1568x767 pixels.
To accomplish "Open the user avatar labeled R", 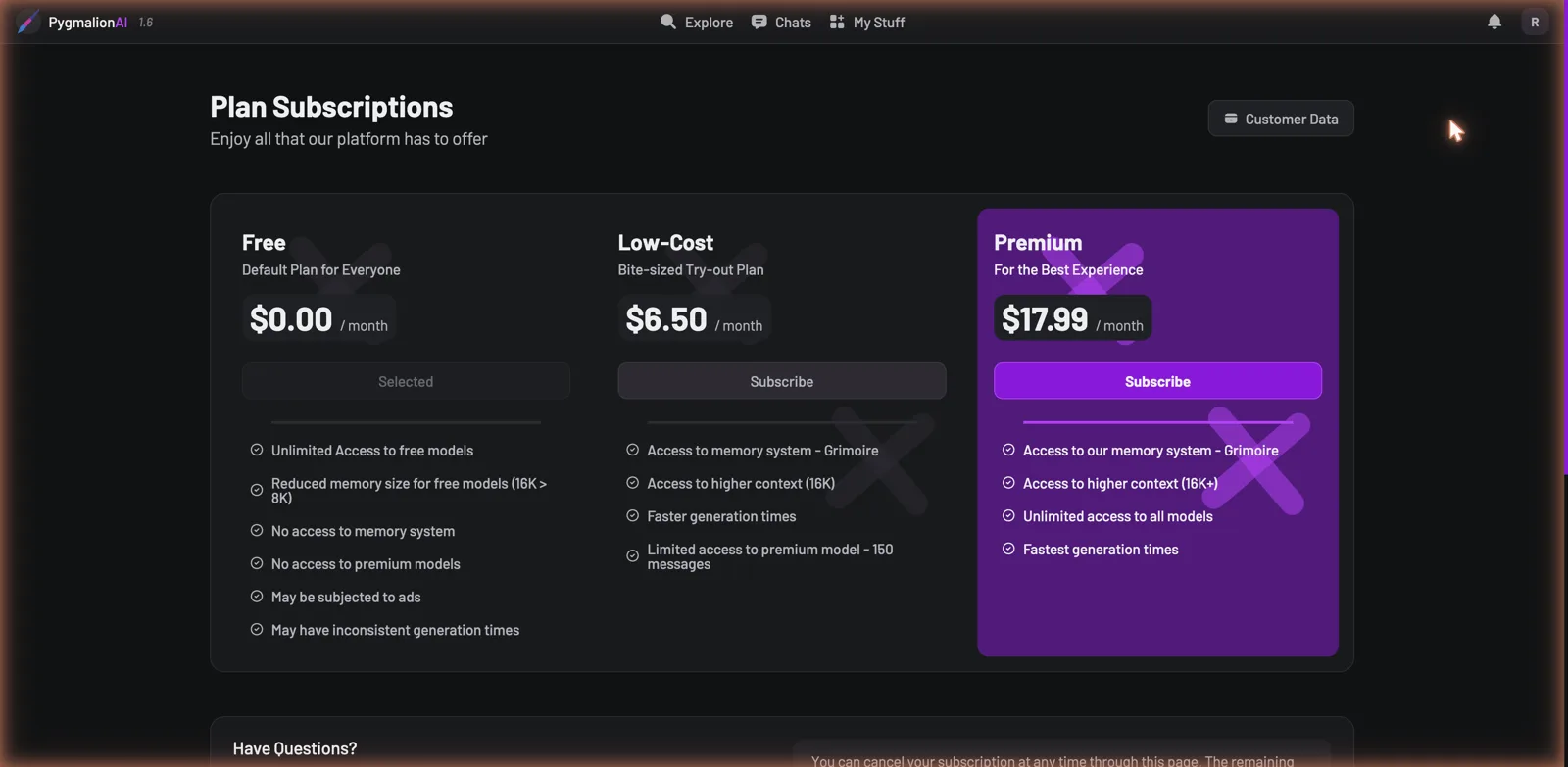I will (x=1535, y=22).
